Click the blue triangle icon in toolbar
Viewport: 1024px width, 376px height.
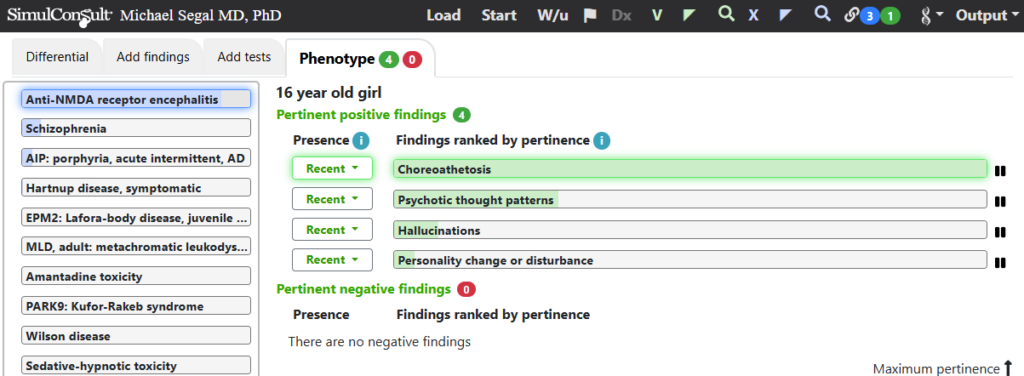tap(786, 16)
